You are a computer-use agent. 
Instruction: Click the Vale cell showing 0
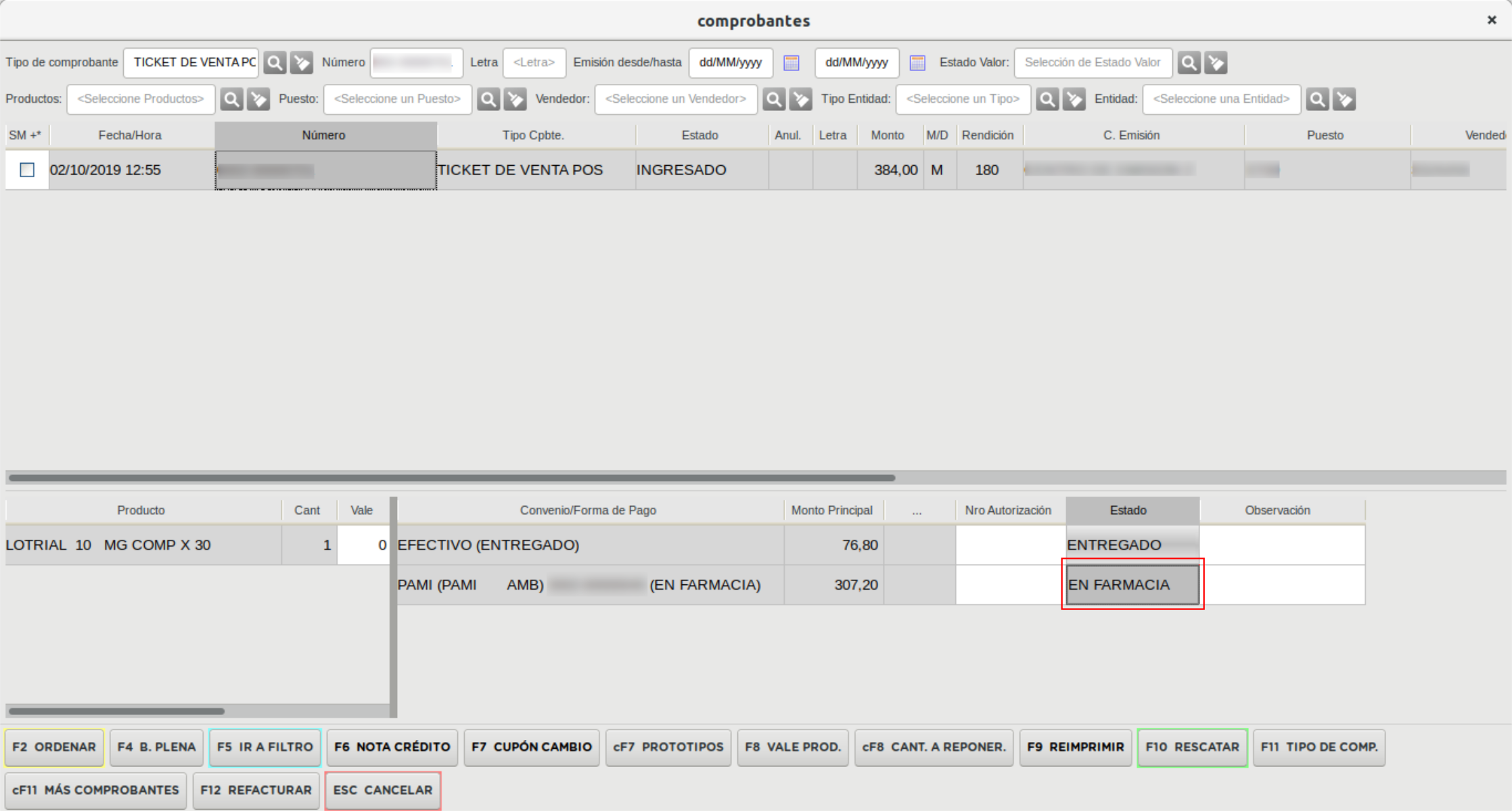click(364, 545)
